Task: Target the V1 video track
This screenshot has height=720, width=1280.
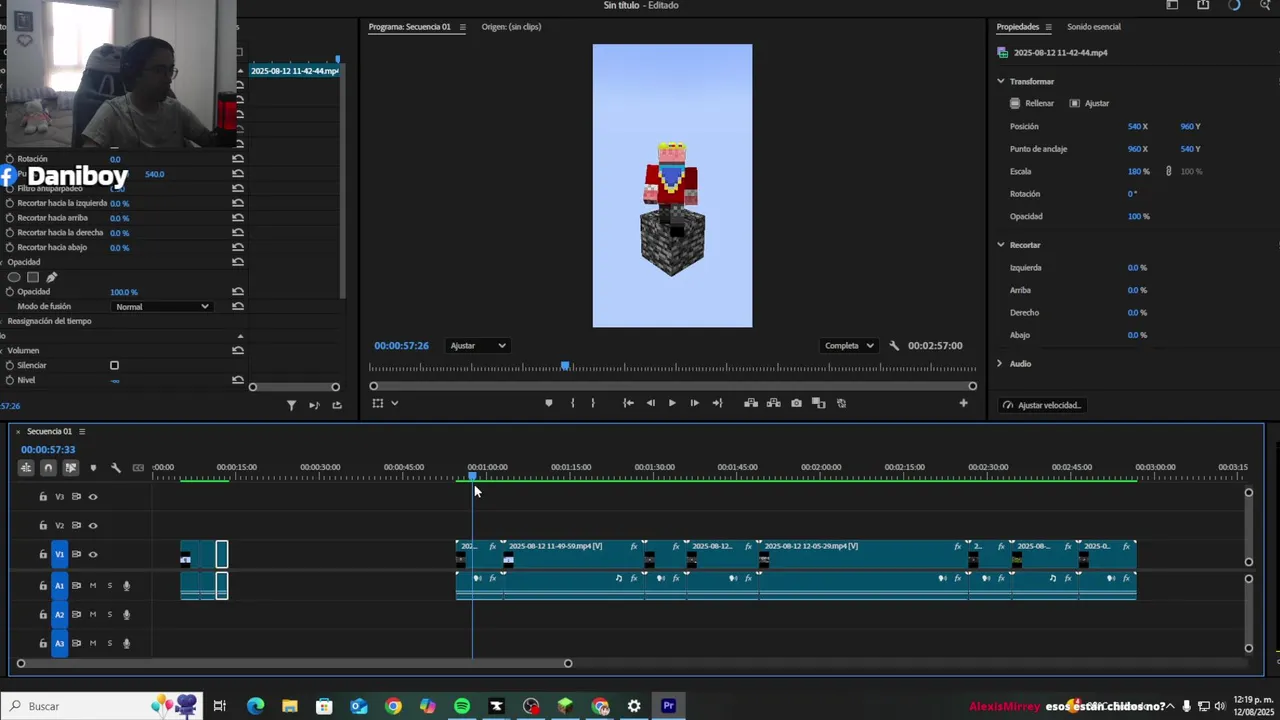Action: 59,555
